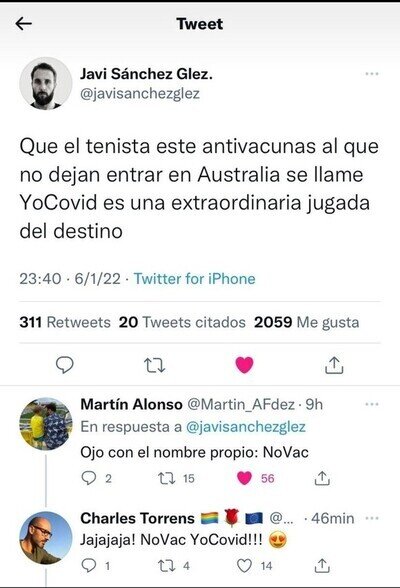Reply to the main tweet with comment icon
Viewport: 400px width, 588px height.
click(64, 365)
